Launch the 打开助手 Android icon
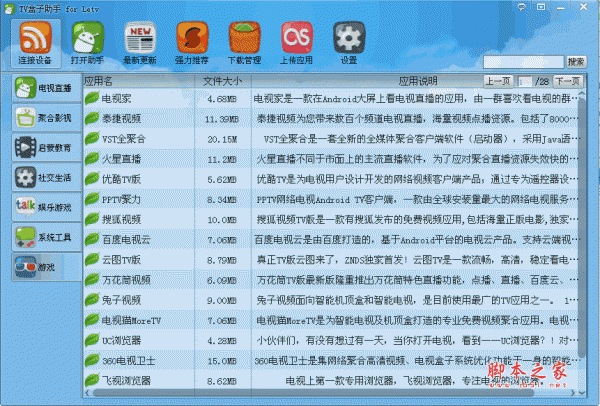The width and height of the screenshot is (600, 406). tap(88, 44)
